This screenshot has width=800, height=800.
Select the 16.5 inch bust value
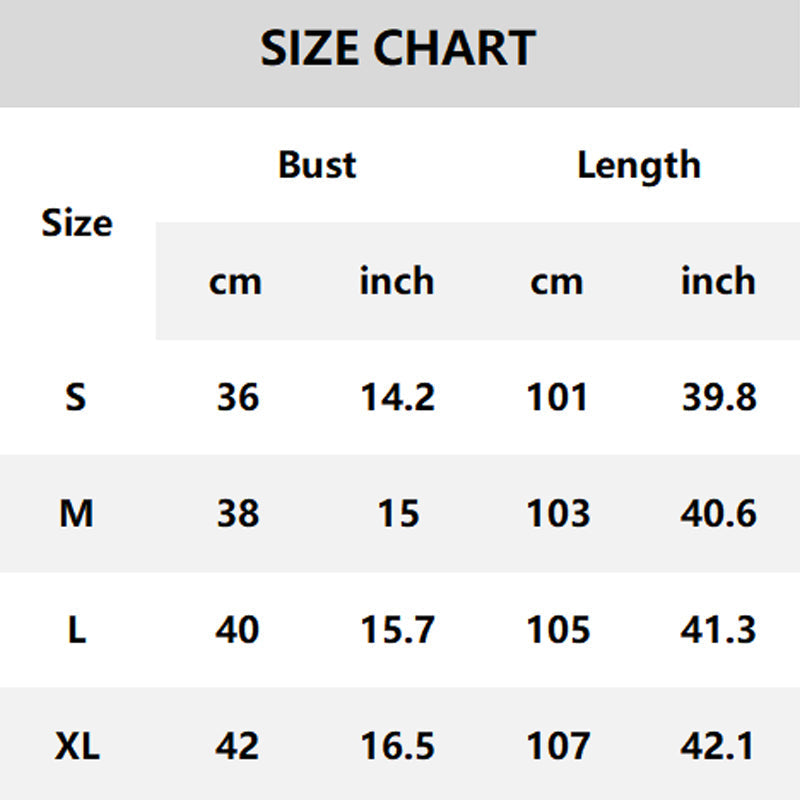[397, 746]
